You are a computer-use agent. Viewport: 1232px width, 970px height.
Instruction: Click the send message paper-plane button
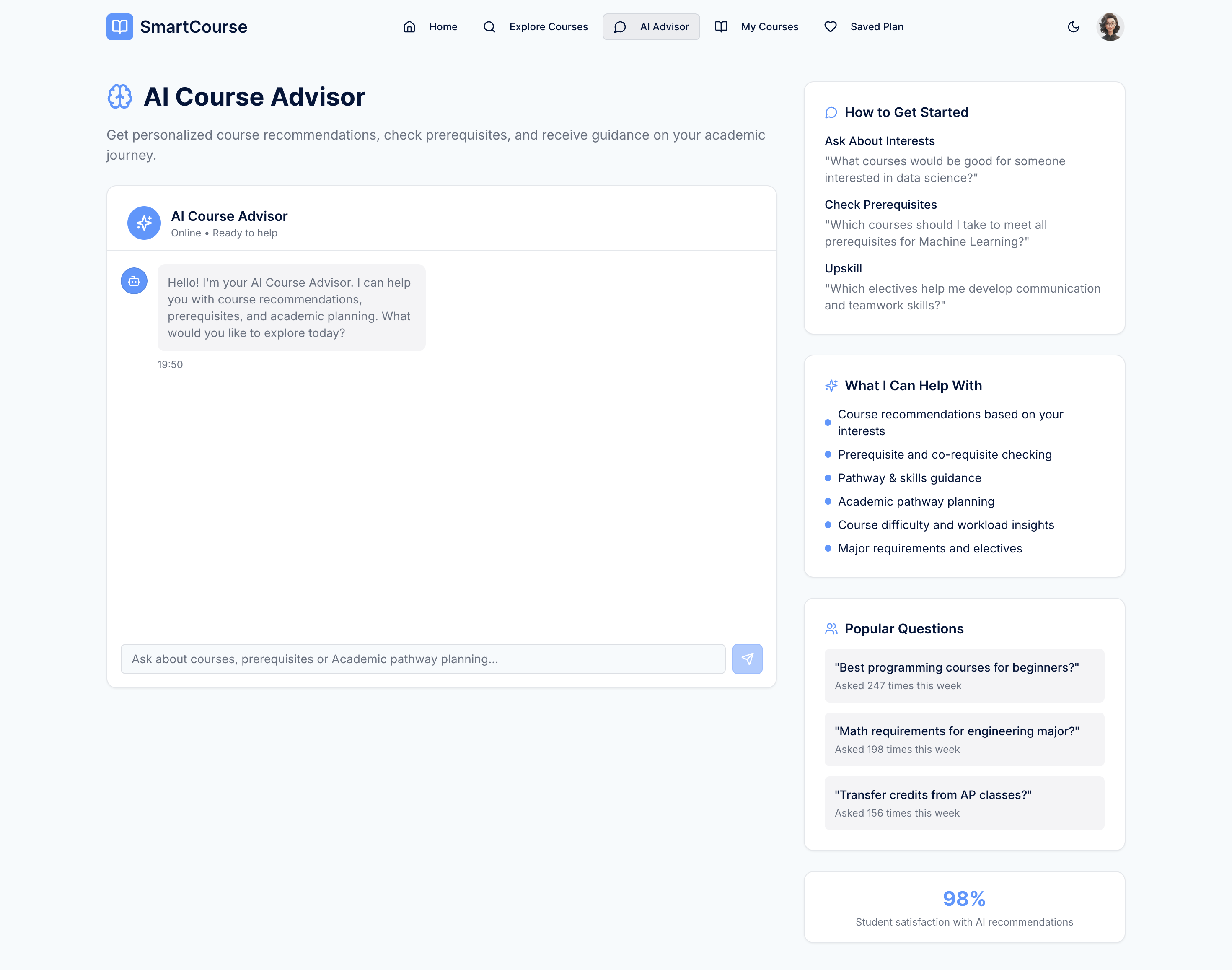[747, 659]
